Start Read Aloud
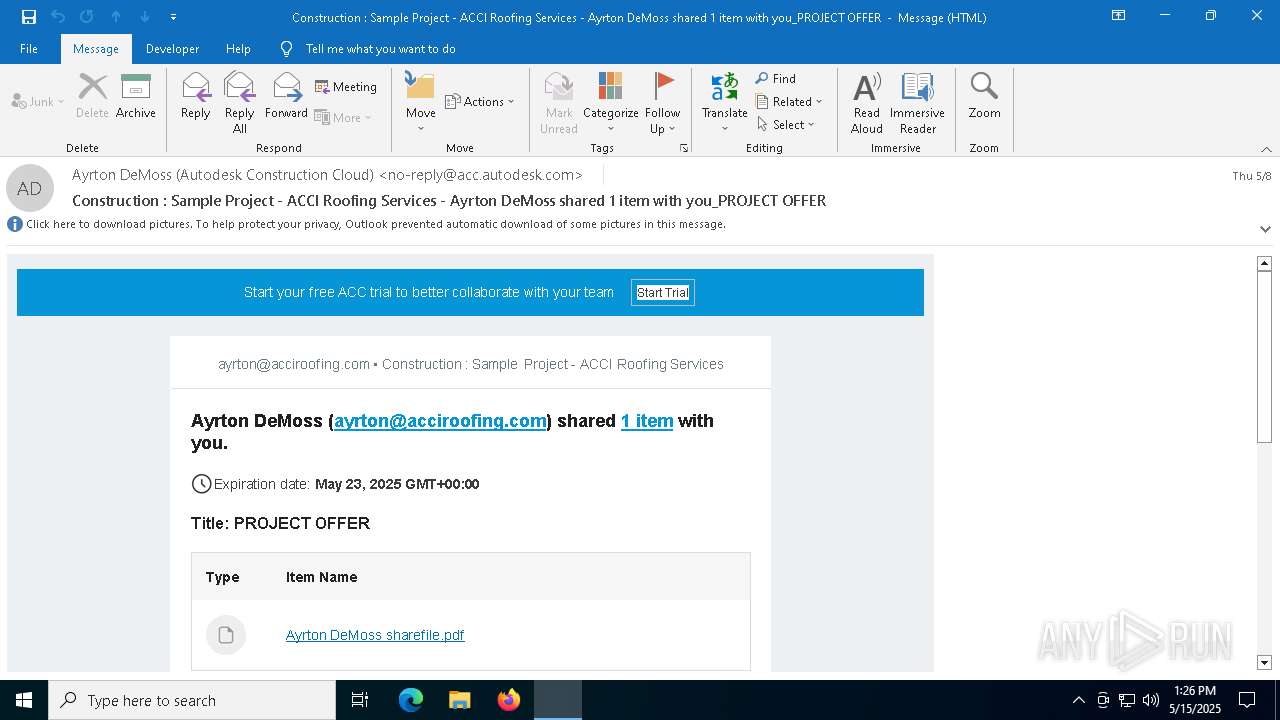Viewport: 1280px width, 720px height. [867, 103]
